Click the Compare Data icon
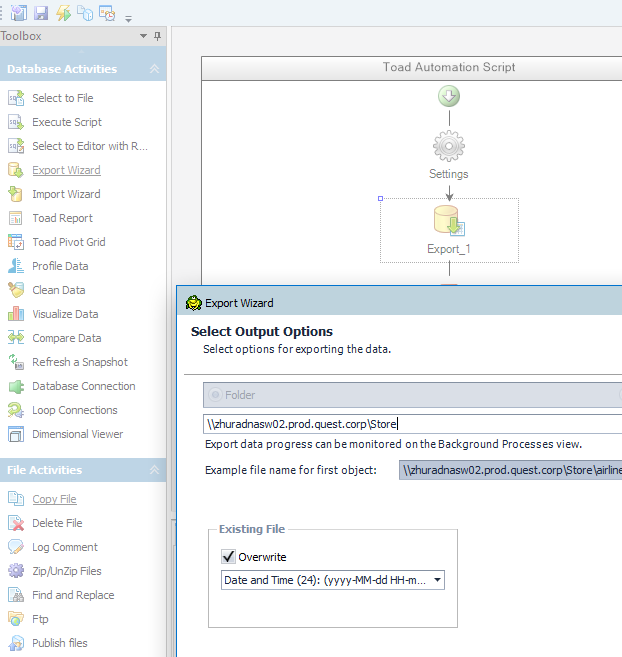Image resolution: width=622 pixels, height=657 pixels. (16, 338)
